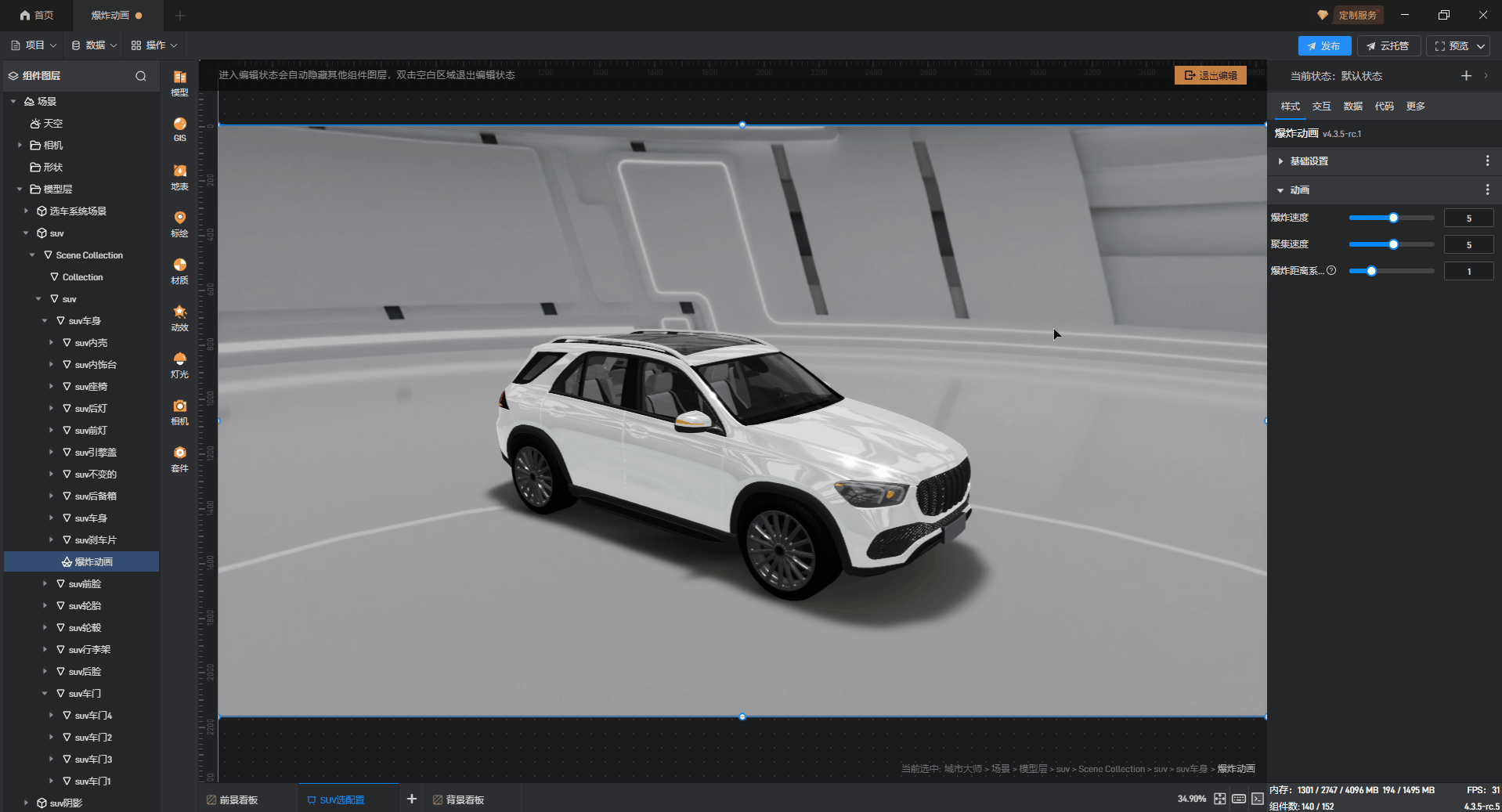The width and height of the screenshot is (1502, 812).
Task: Open the 模型 tool in the sidebar
Action: (x=180, y=83)
